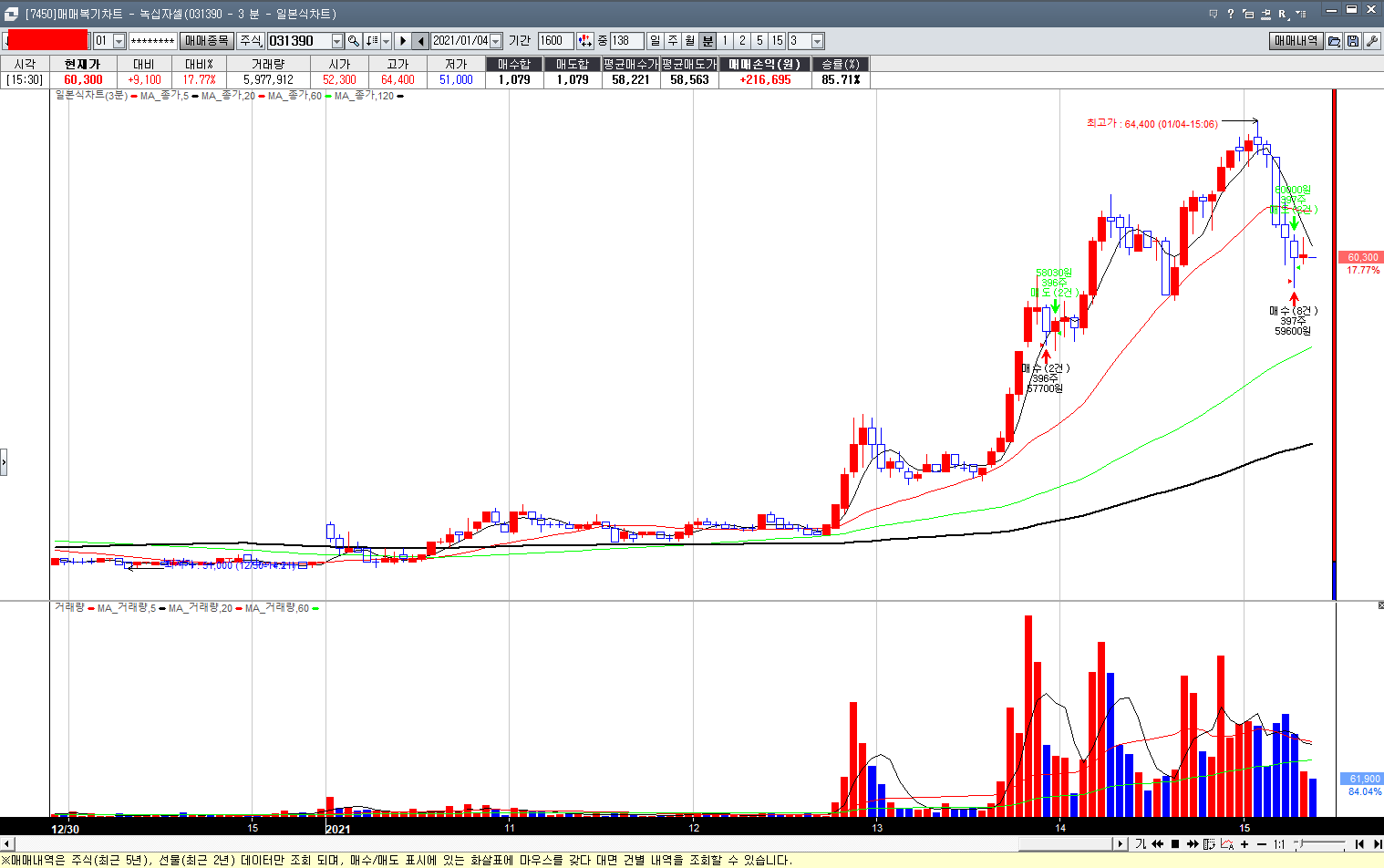
Task: Click the help question mark icon
Action: click(1230, 14)
